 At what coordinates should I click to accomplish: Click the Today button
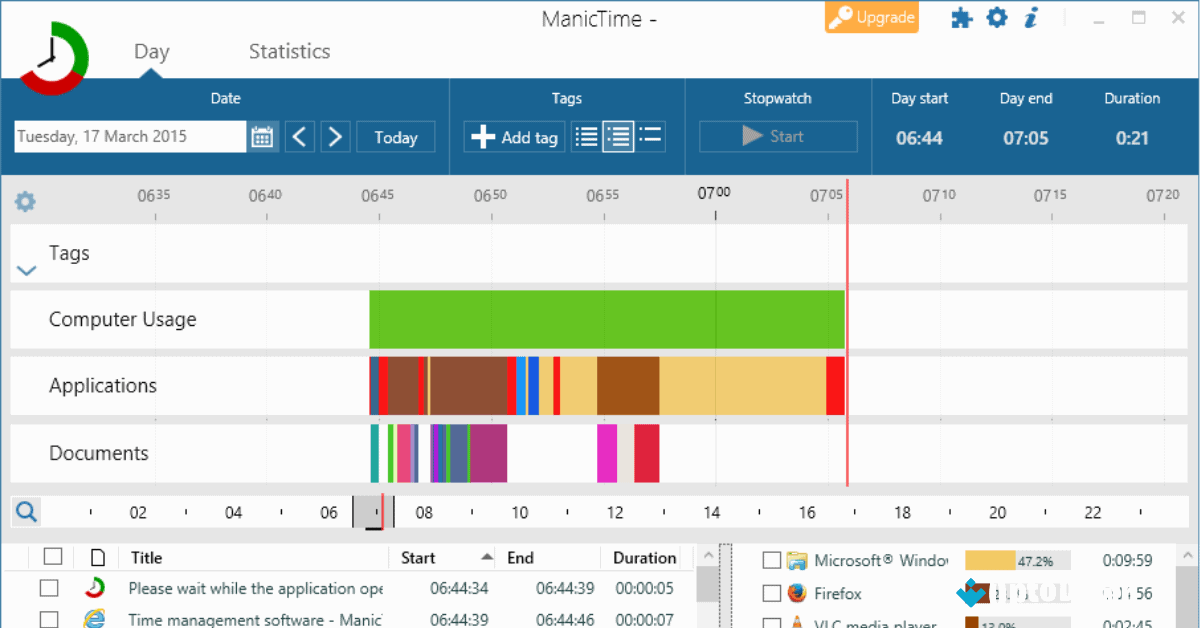pos(395,137)
